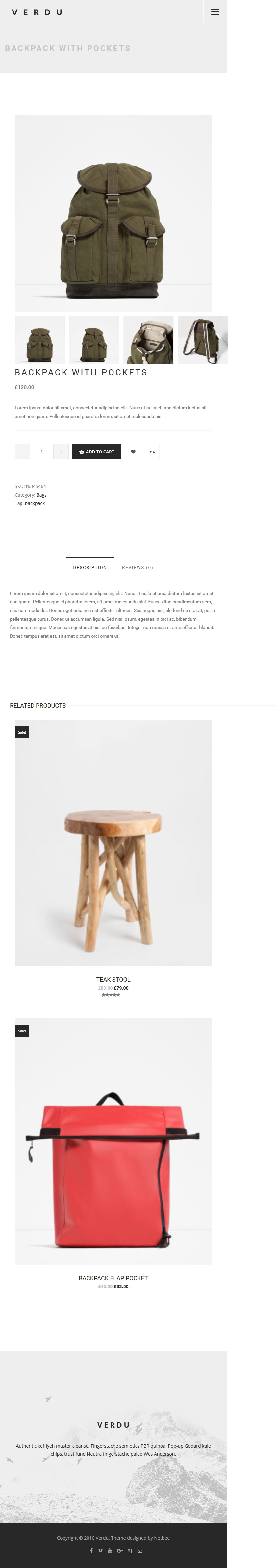The image size is (276, 1568).
Task: Add product to wishlist with heart icon
Action: (133, 452)
